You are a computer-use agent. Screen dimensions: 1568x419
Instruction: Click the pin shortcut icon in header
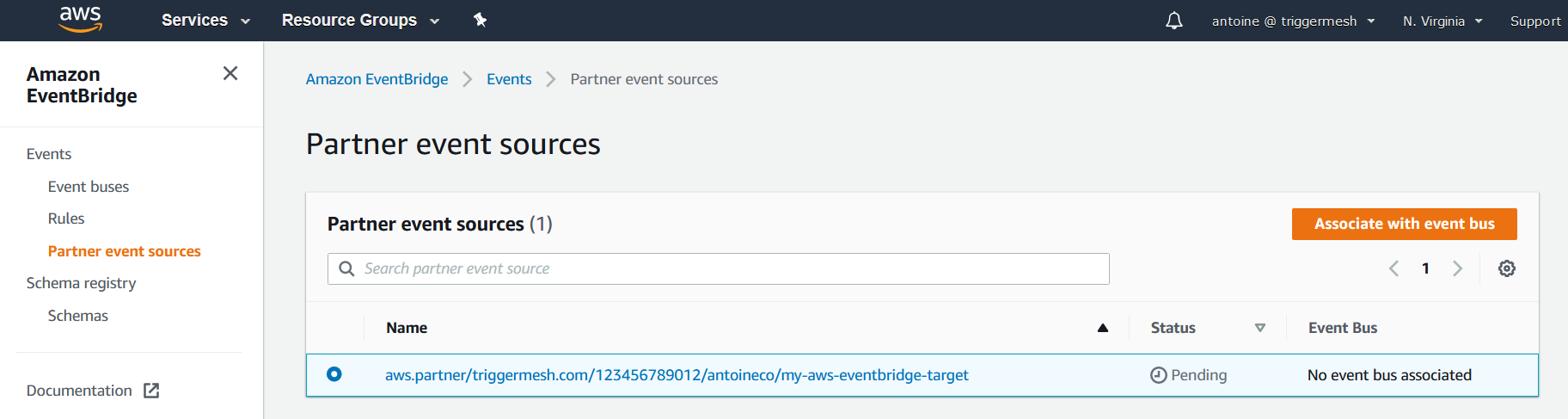pyautogui.click(x=480, y=20)
